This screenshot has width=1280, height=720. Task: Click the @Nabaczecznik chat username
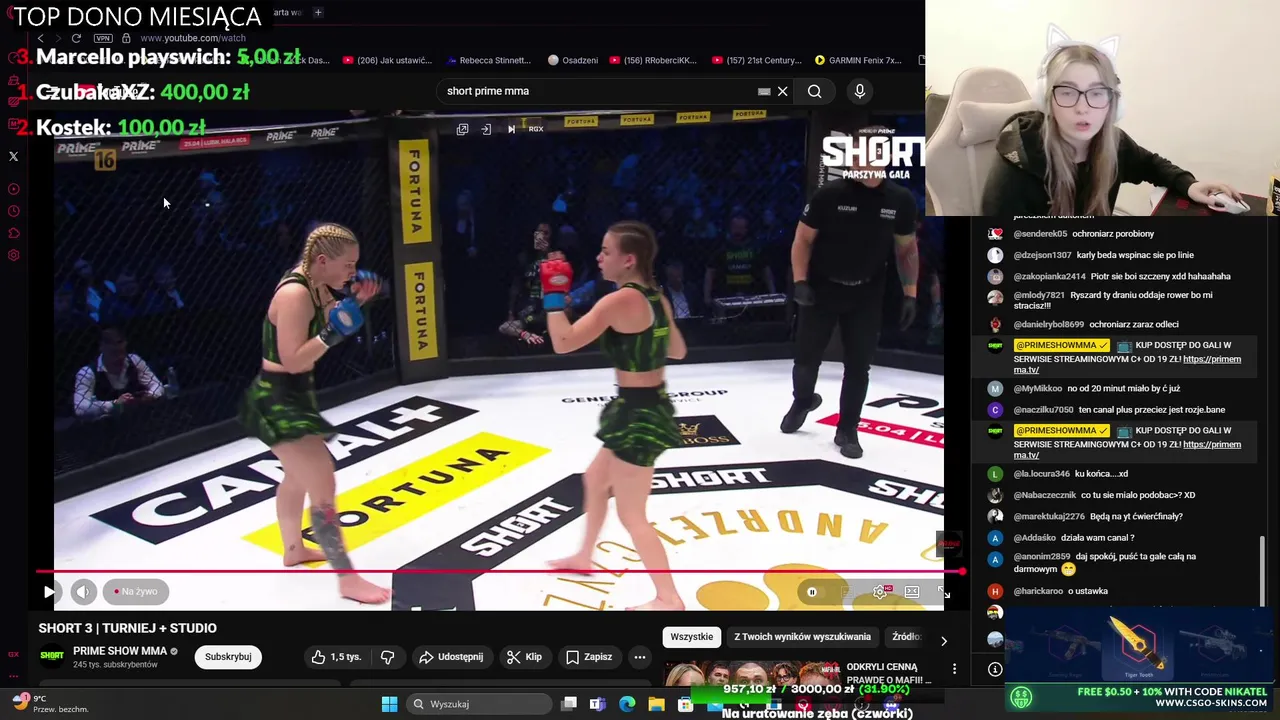(x=1044, y=495)
